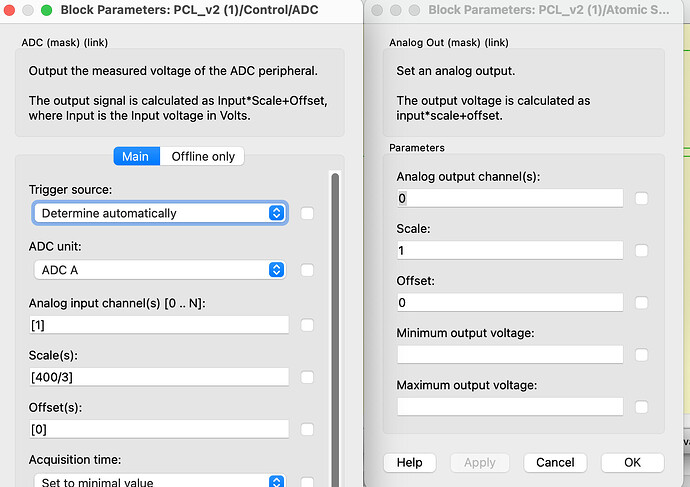Viewport: 690px width, 487px height.
Task: Select the Main tab
Action: 135,156
